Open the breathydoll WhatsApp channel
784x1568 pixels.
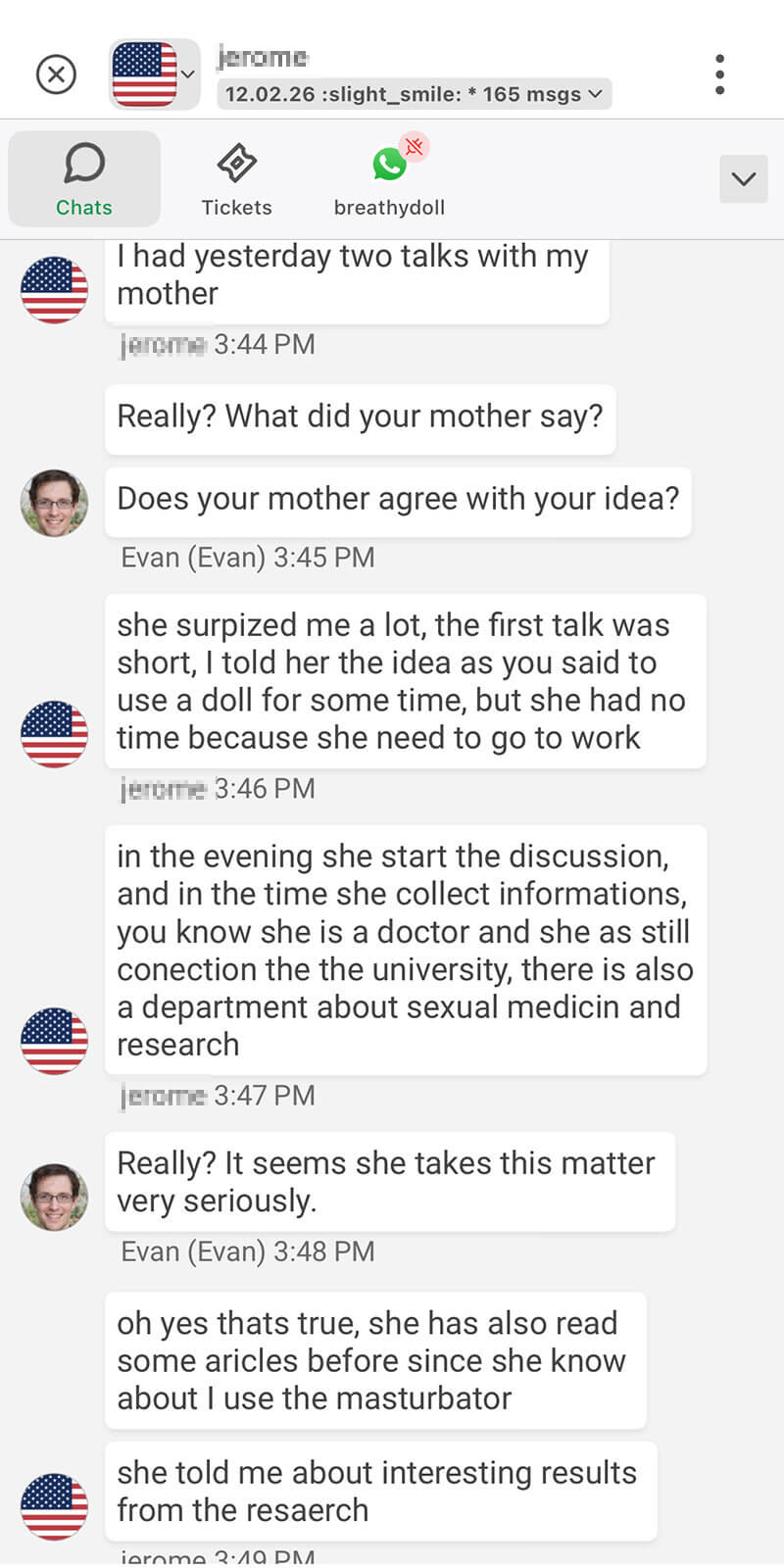coord(389,179)
